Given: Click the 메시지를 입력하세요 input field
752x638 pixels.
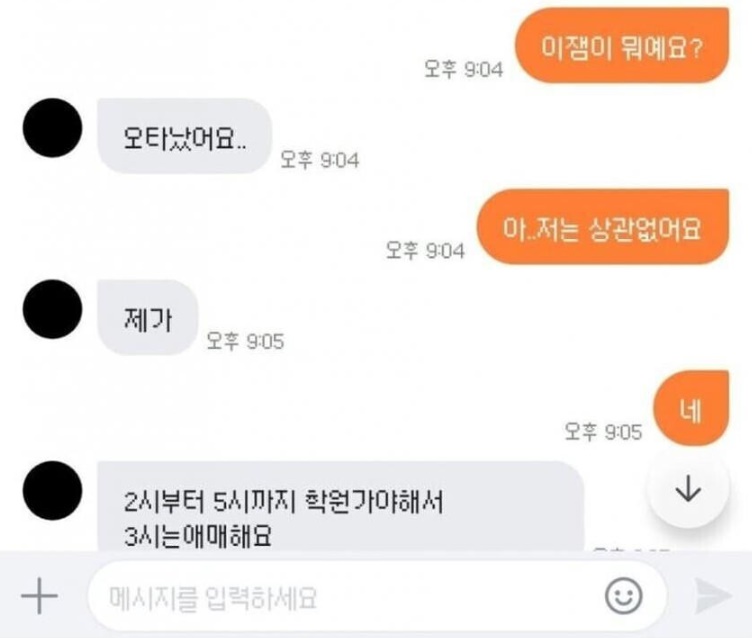Looking at the screenshot, I should coord(377,596).
